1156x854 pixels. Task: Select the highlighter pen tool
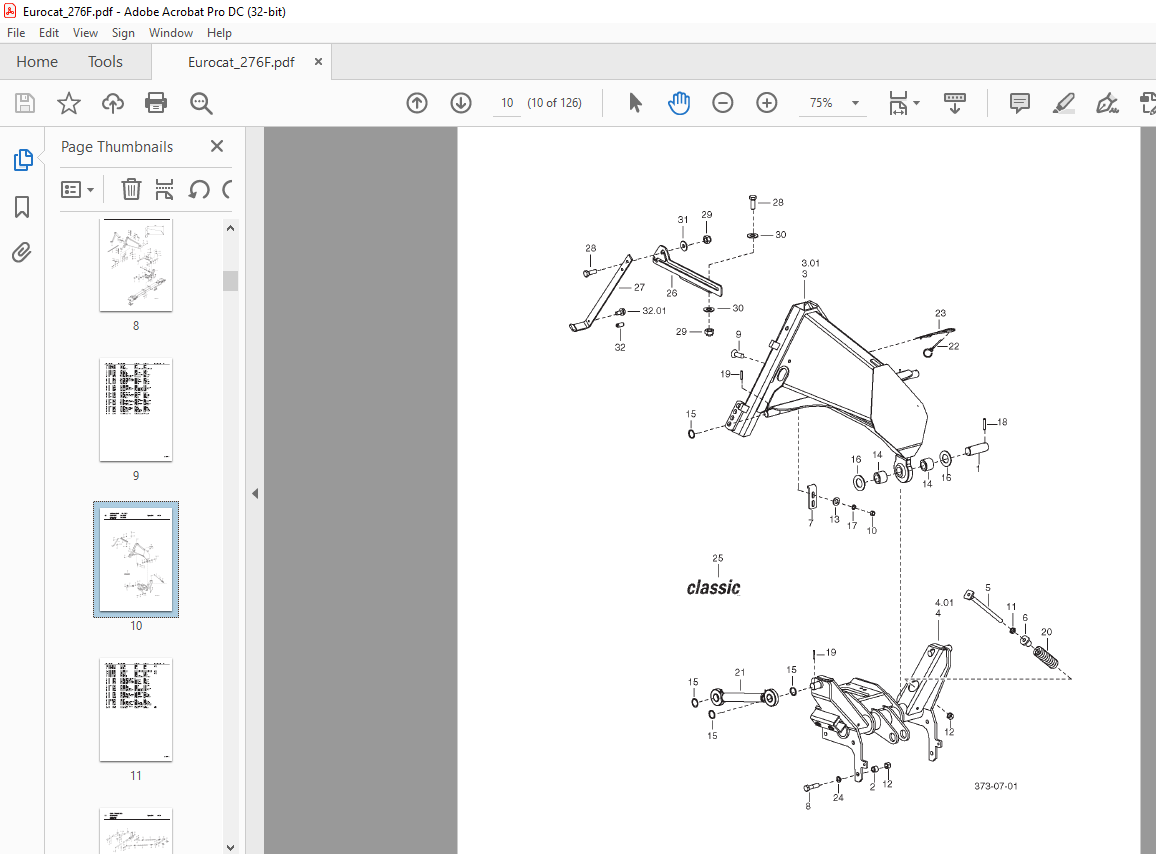click(x=1063, y=103)
